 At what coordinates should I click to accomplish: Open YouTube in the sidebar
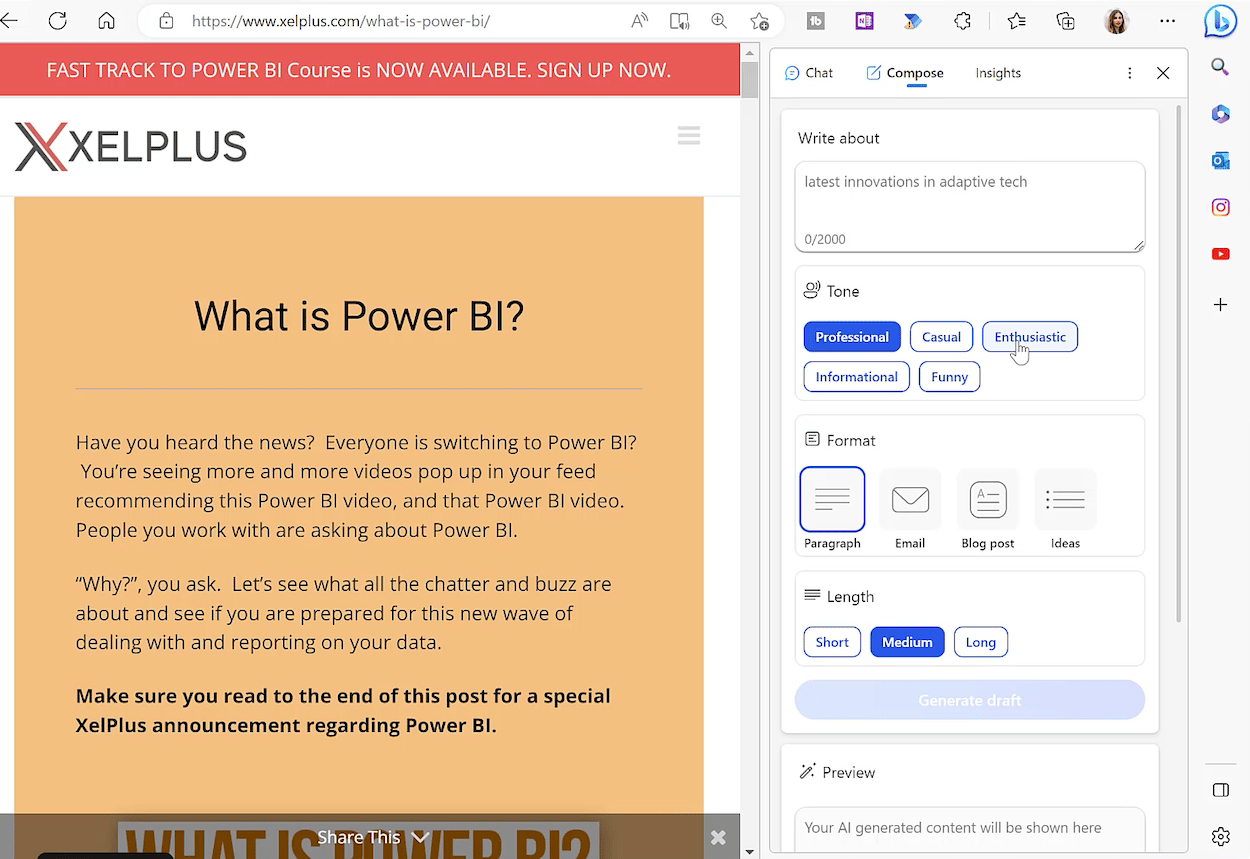pos(1220,254)
